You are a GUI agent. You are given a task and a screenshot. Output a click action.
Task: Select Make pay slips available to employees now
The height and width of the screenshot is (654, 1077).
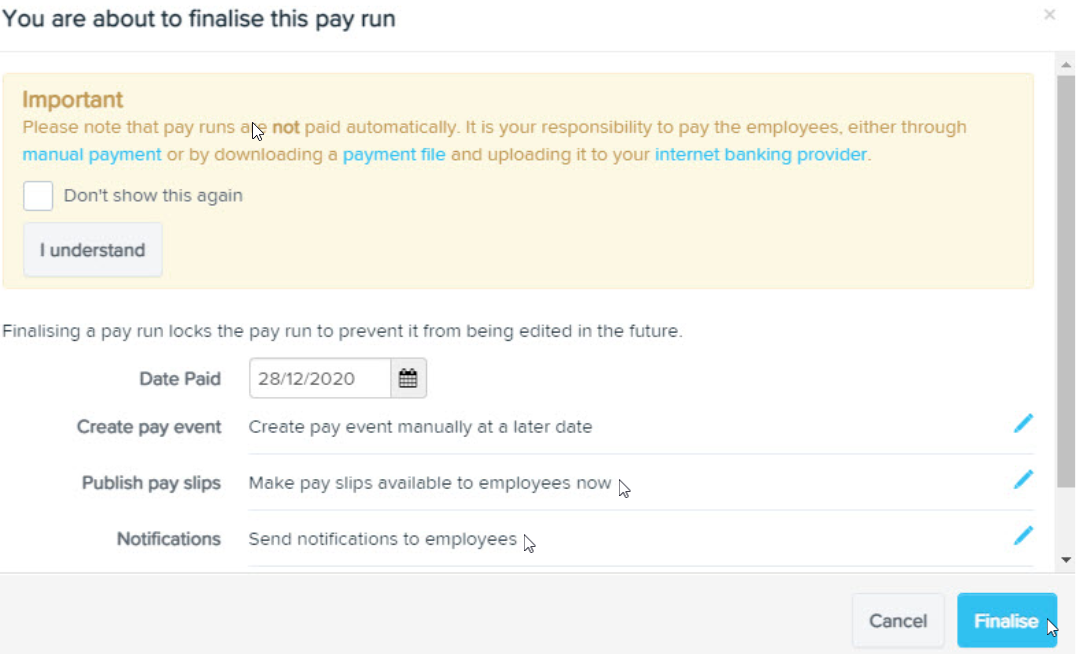[430, 483]
